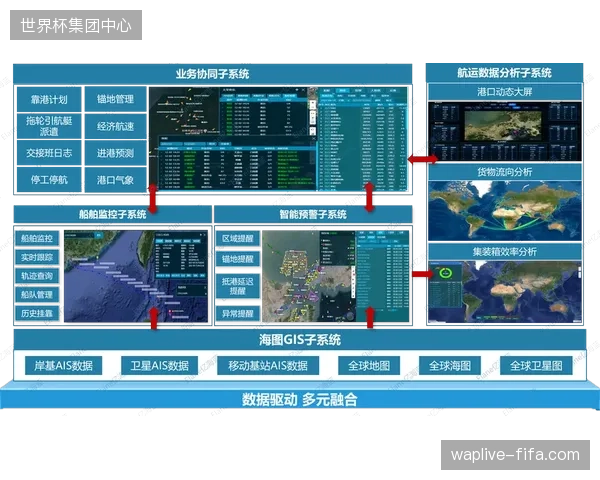Select the 锚地提醒 box

point(238,259)
